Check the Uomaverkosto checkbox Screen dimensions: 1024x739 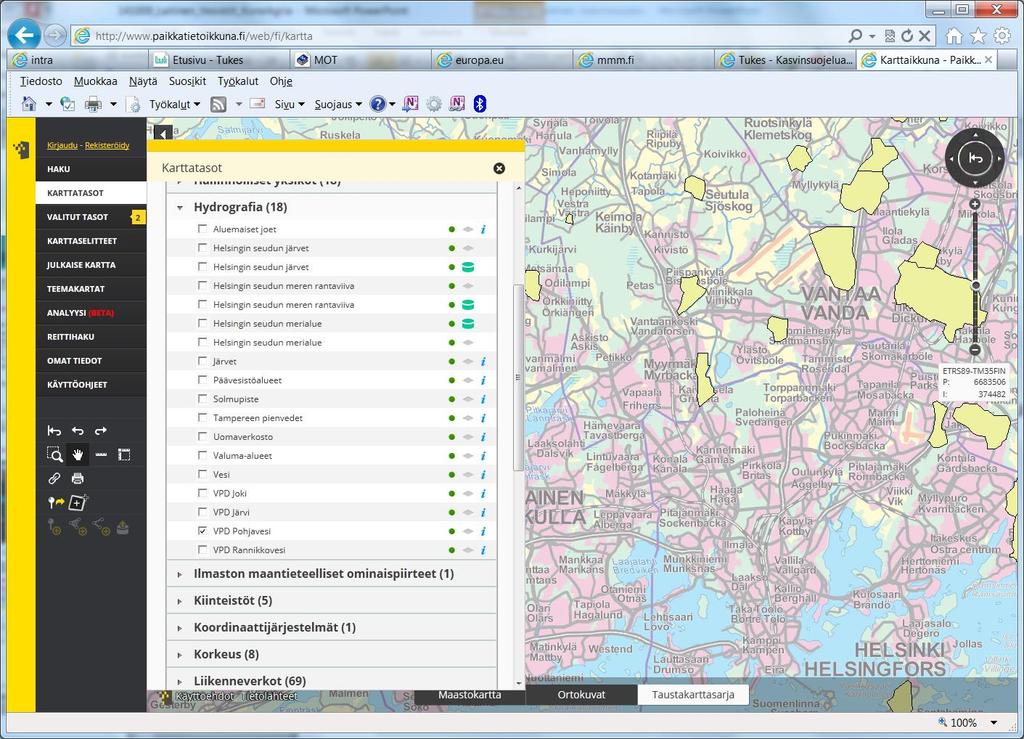[x=202, y=437]
